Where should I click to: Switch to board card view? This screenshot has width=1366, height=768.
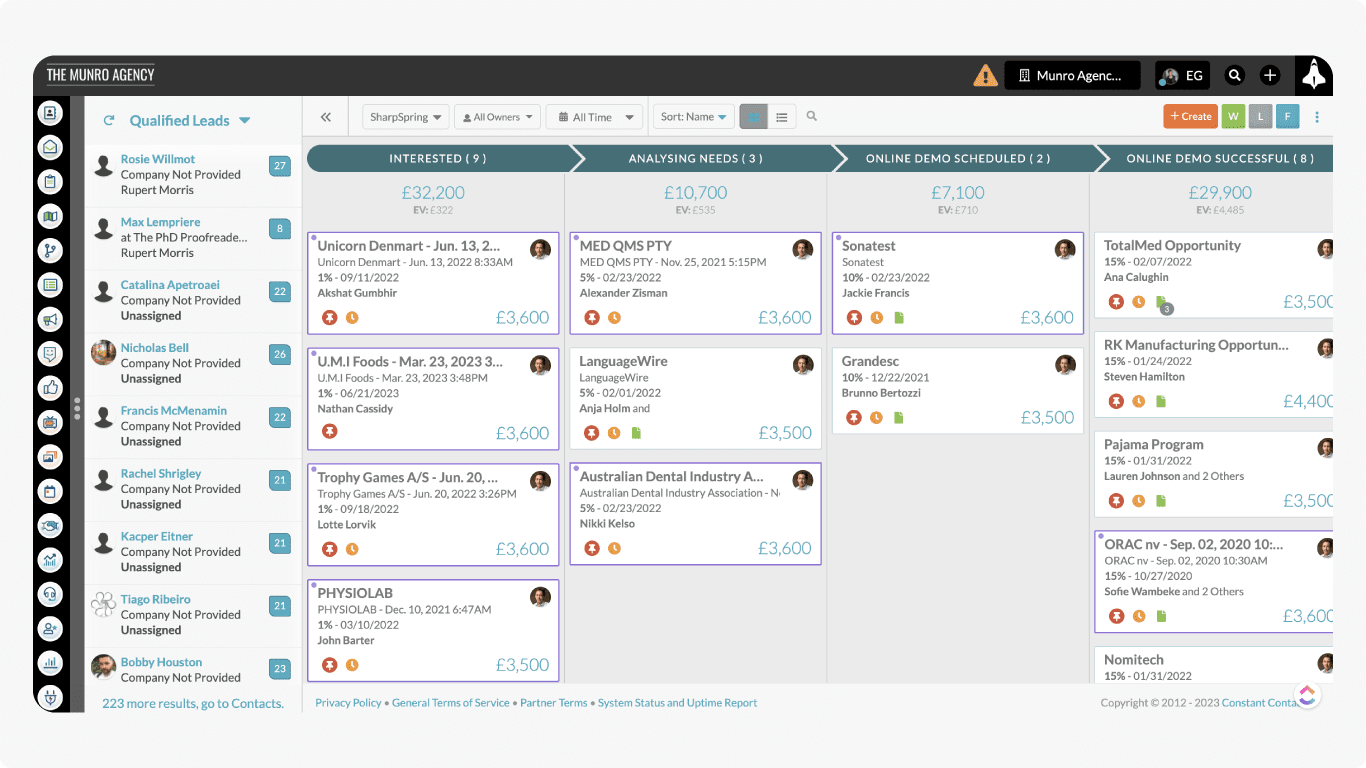tap(753, 117)
